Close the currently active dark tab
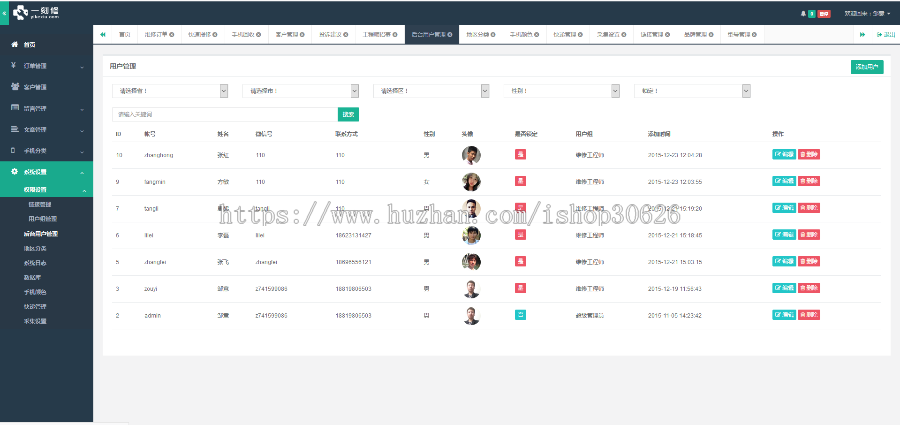This screenshot has height=425, width=900. click(452, 34)
